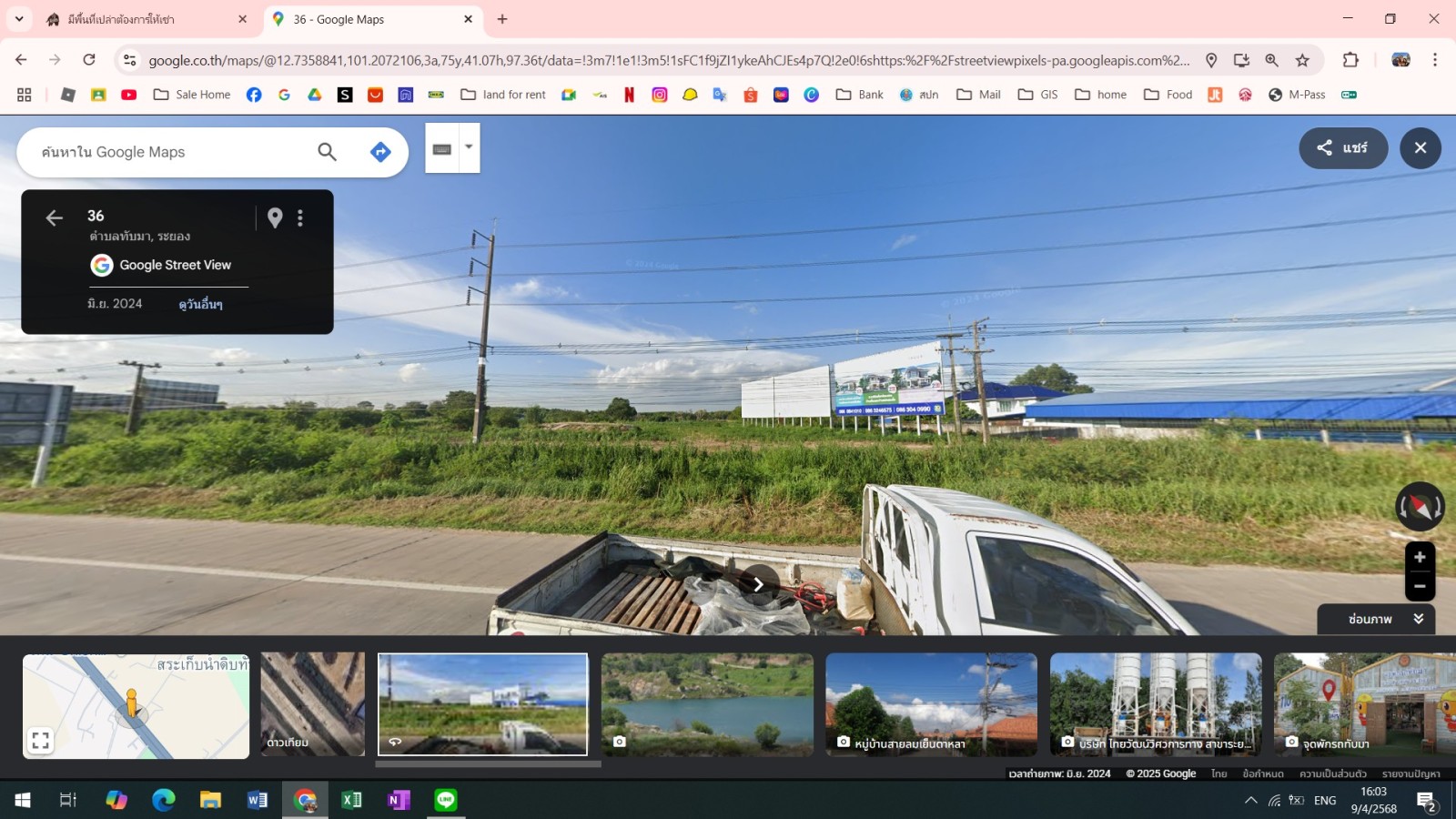
Task: Open the land for rent bookmark folder
Action: tap(503, 95)
